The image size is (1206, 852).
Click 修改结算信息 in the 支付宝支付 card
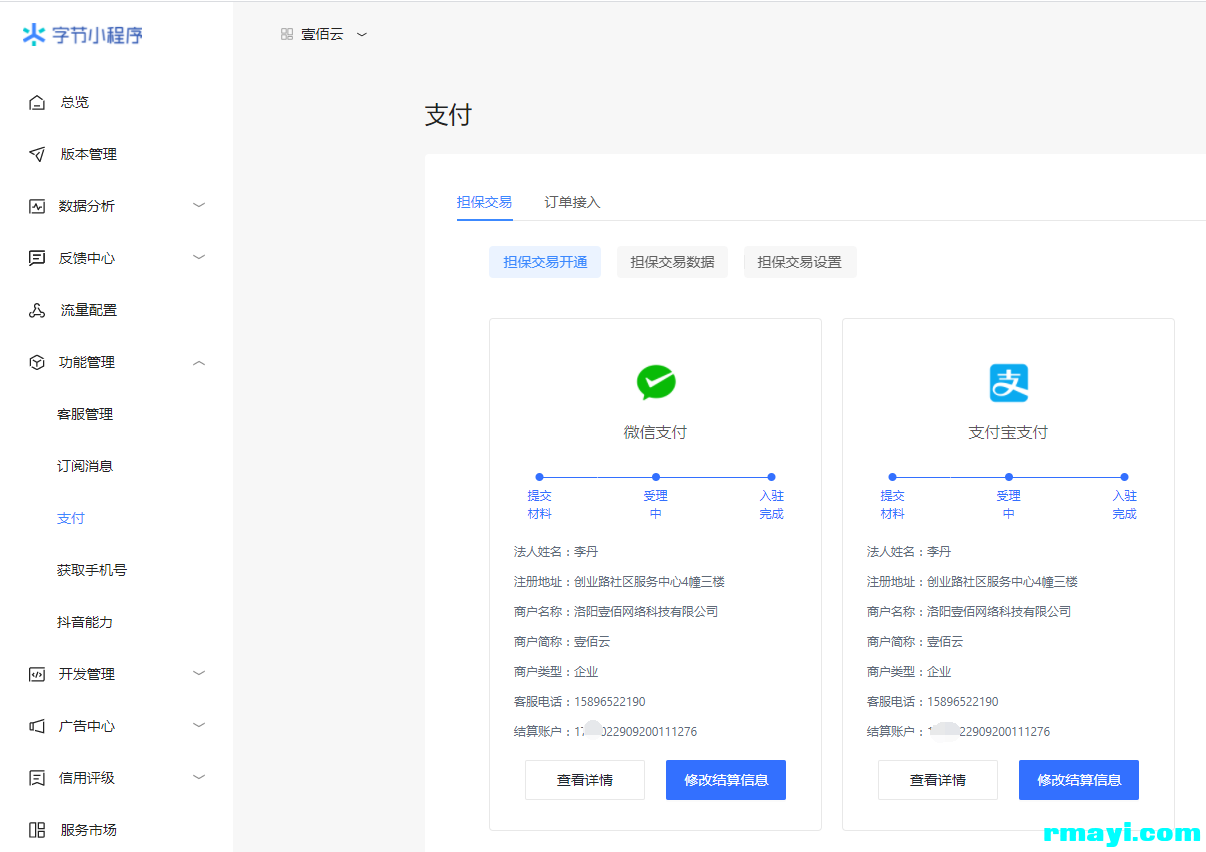pyautogui.click(x=1079, y=780)
